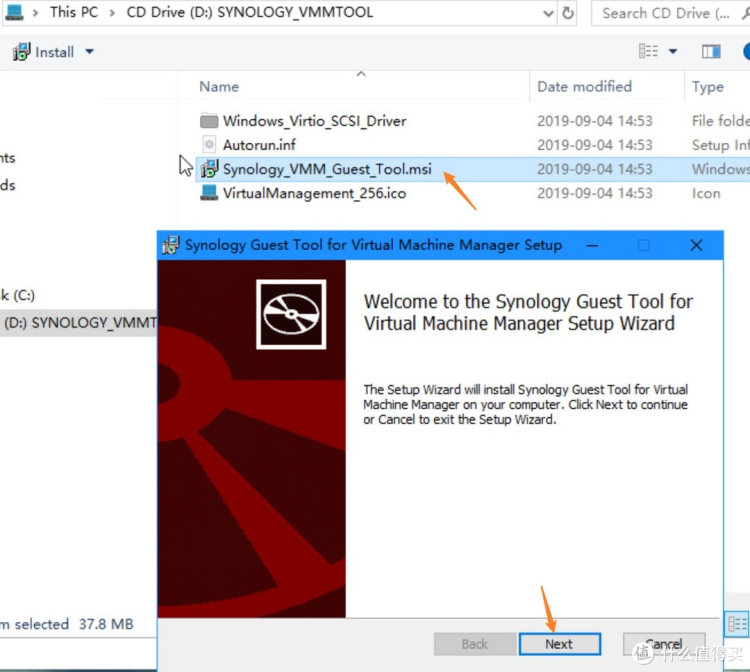750x672 pixels.
Task: Expand the address bar history dropdown
Action: click(549, 13)
